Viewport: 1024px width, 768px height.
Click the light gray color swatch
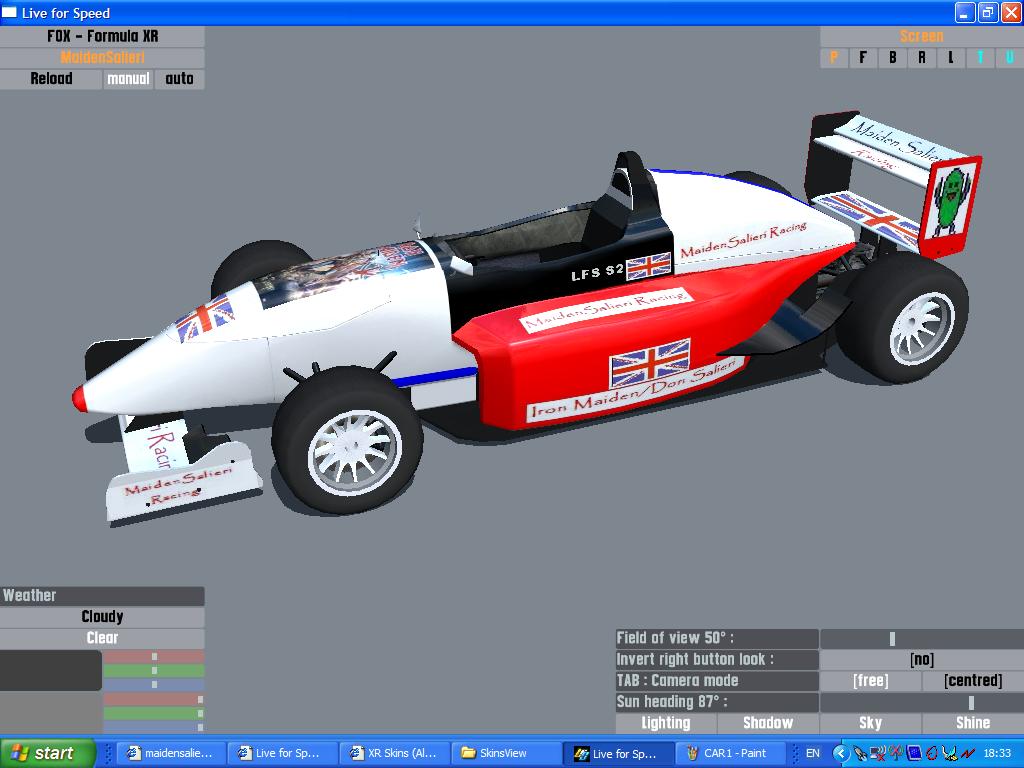tap(51, 712)
